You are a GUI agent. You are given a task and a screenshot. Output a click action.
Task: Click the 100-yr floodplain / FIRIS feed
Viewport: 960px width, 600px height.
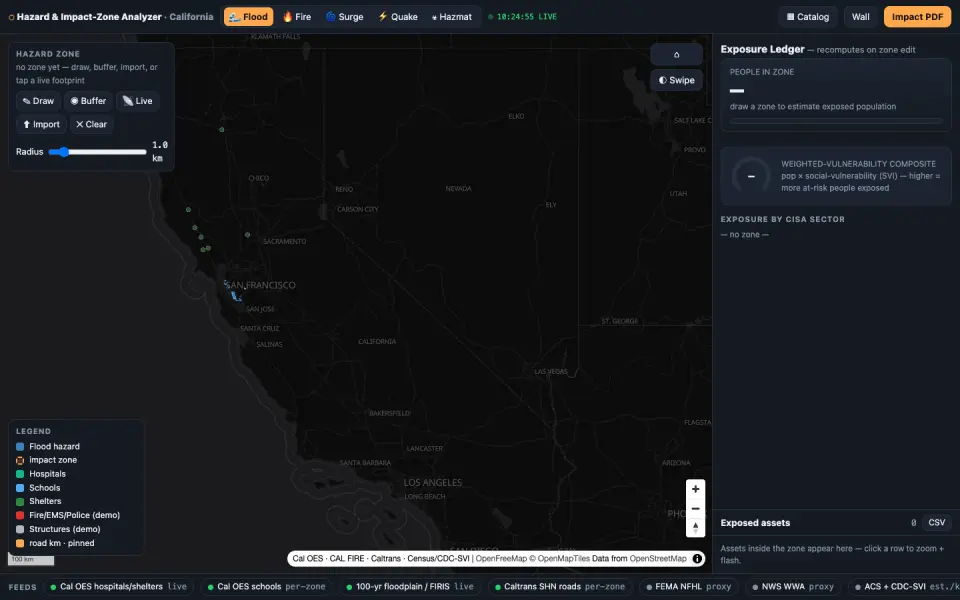coord(410,587)
